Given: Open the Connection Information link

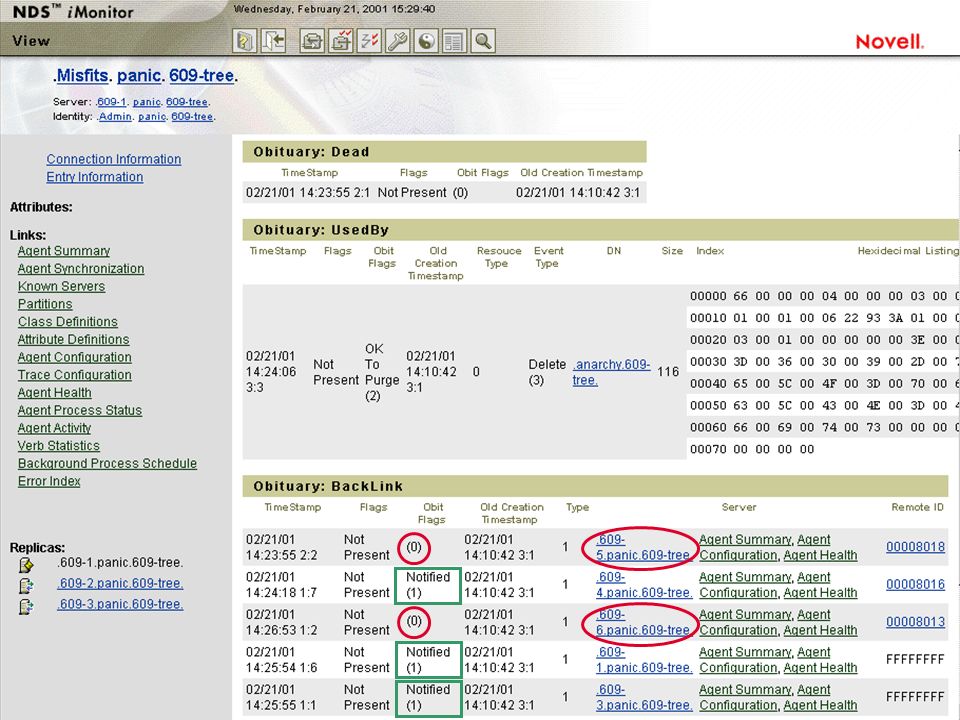Looking at the screenshot, I should [x=114, y=159].
